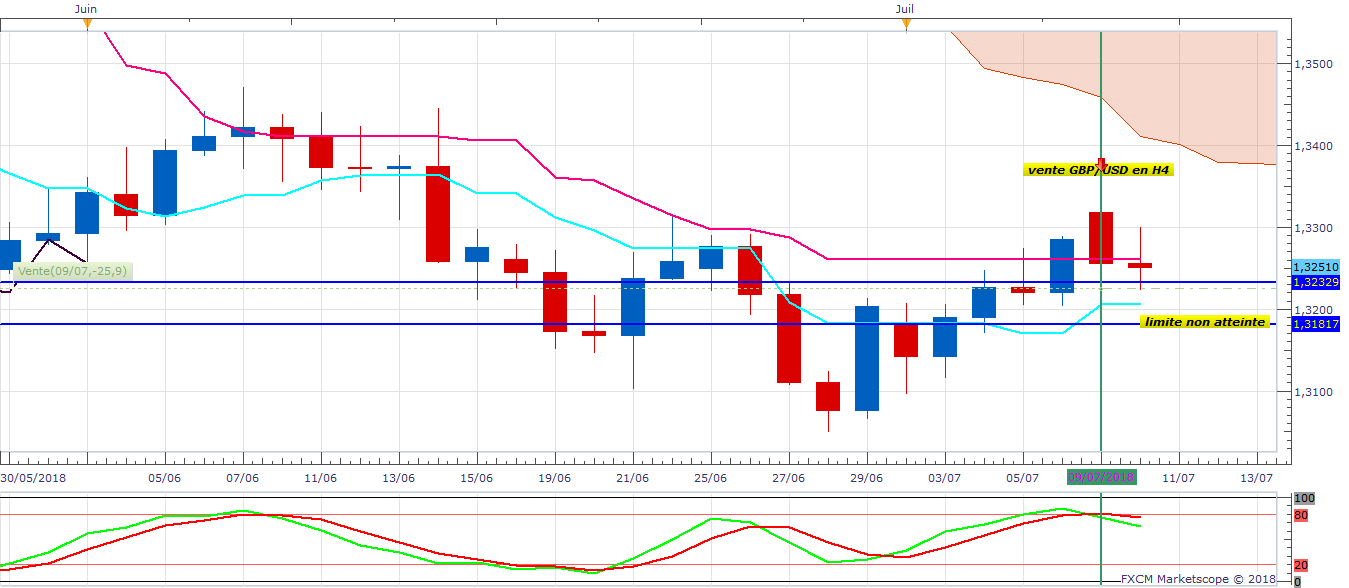Click the highlighted 09/07/2018 date label
Viewport: 1349px width, 588px height.
pos(1102,477)
